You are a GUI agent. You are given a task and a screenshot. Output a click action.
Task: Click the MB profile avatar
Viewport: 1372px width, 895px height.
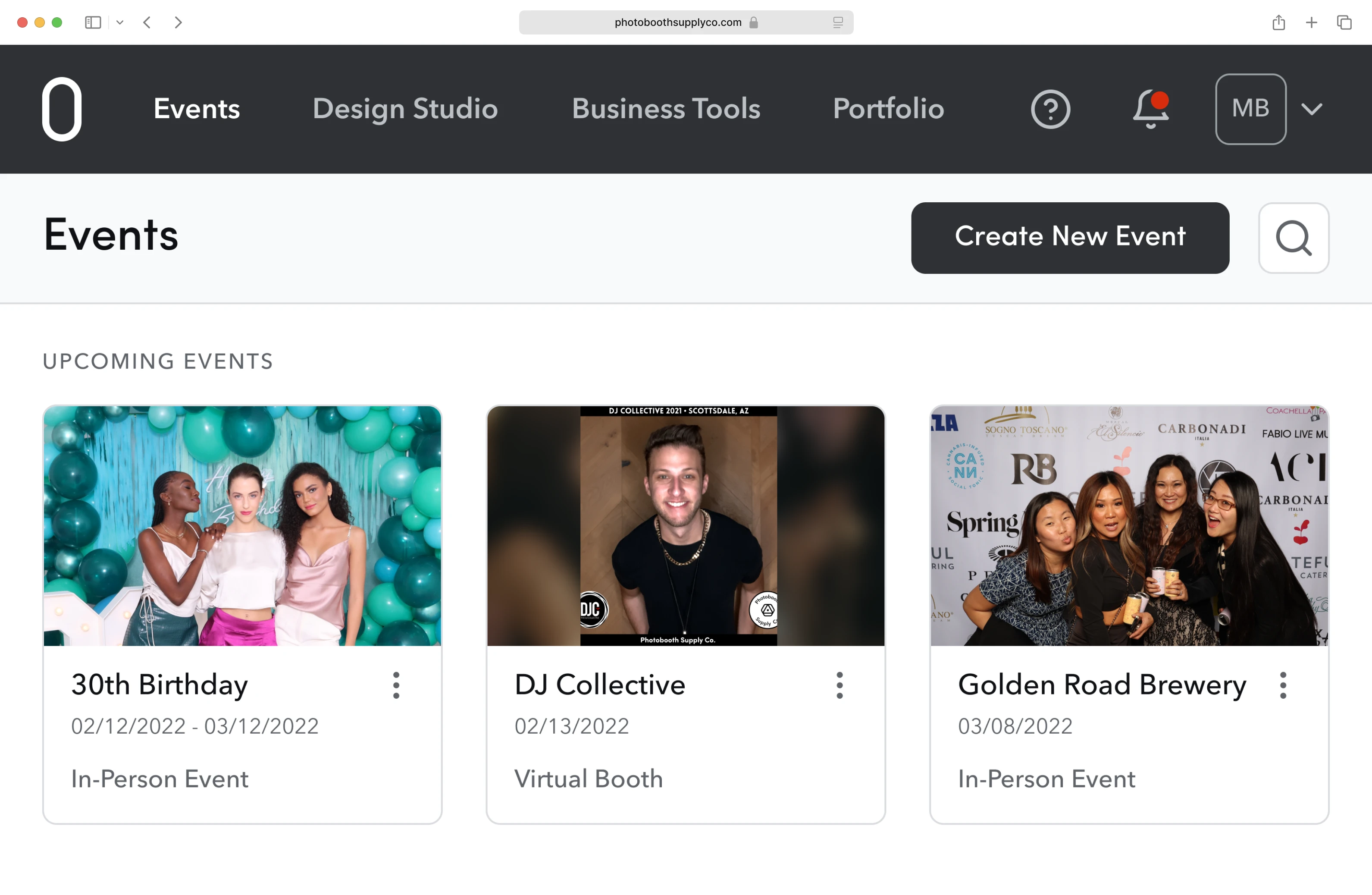1250,109
